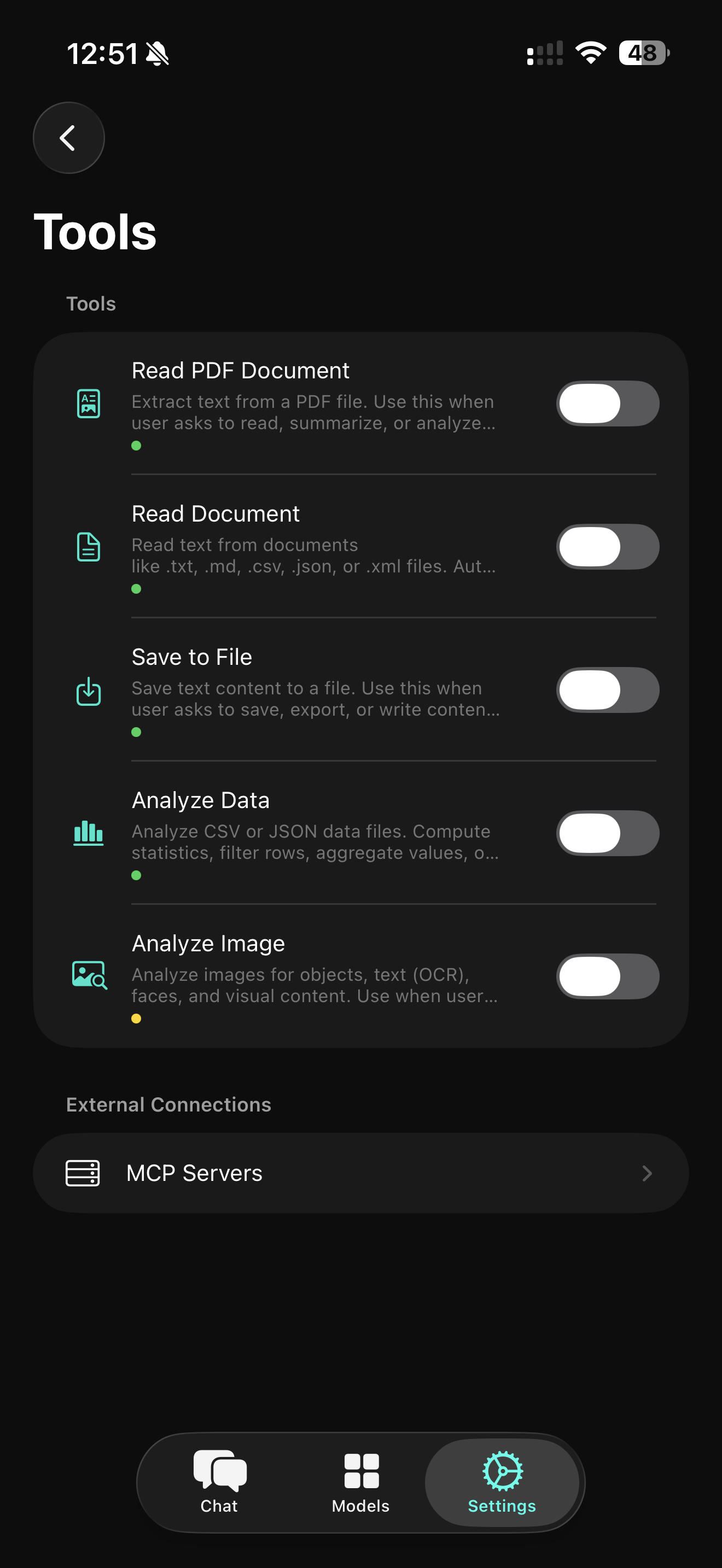Click the Save to File download icon

pos(88,691)
